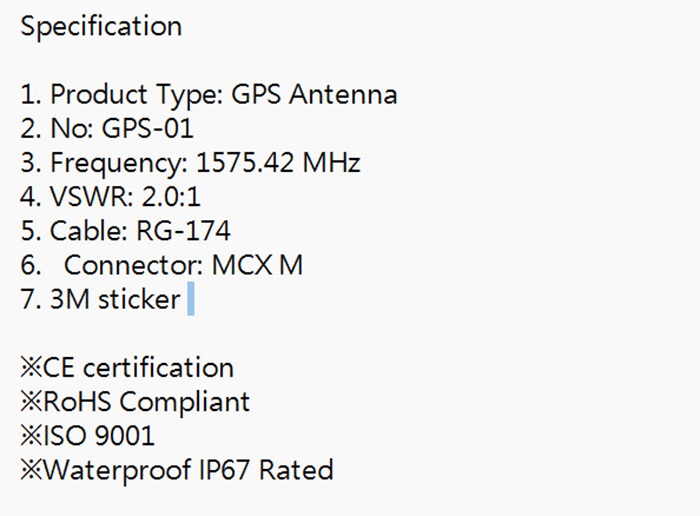700x516 pixels.
Task: Click the 3M sticker text
Action: (115, 299)
